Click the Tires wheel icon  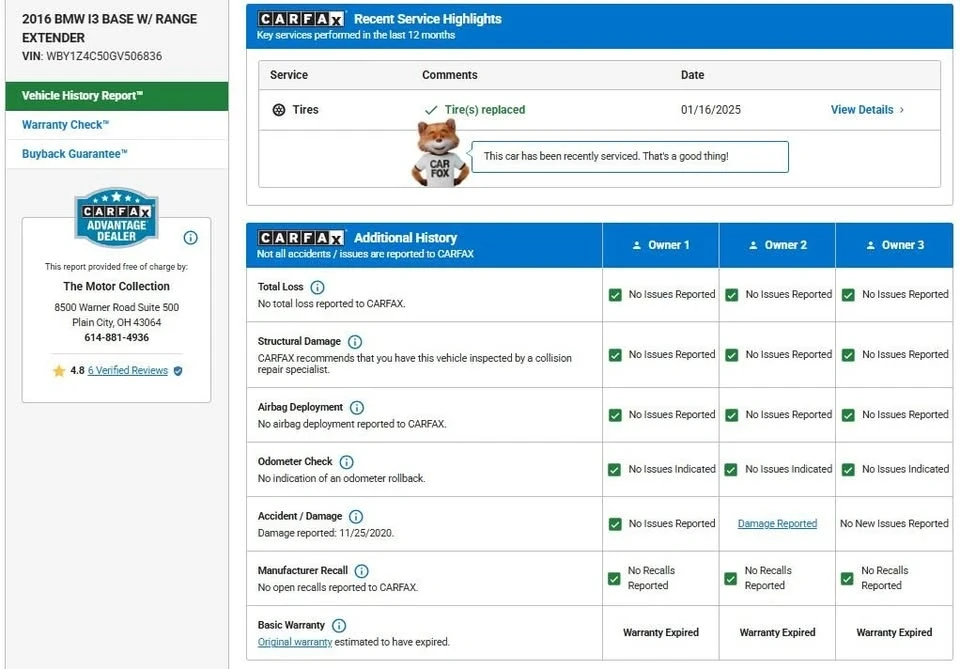point(279,110)
